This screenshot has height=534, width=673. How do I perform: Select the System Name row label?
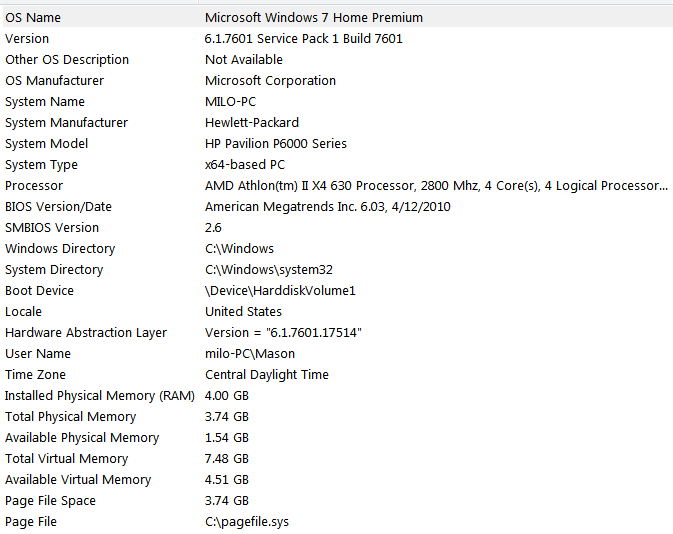pos(45,102)
